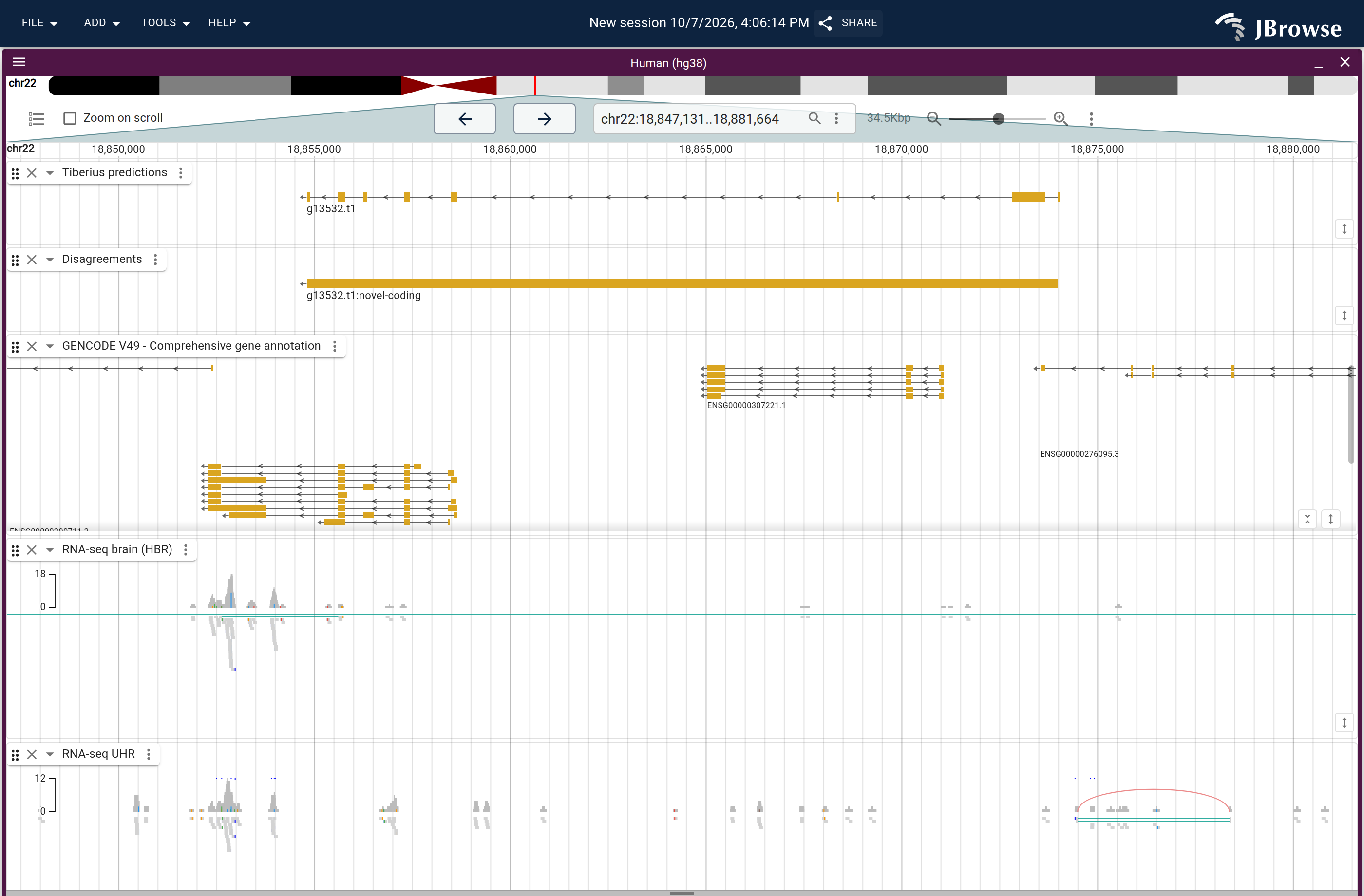Close the Tiberius predictions track
This screenshot has width=1364, height=896.
[x=32, y=173]
